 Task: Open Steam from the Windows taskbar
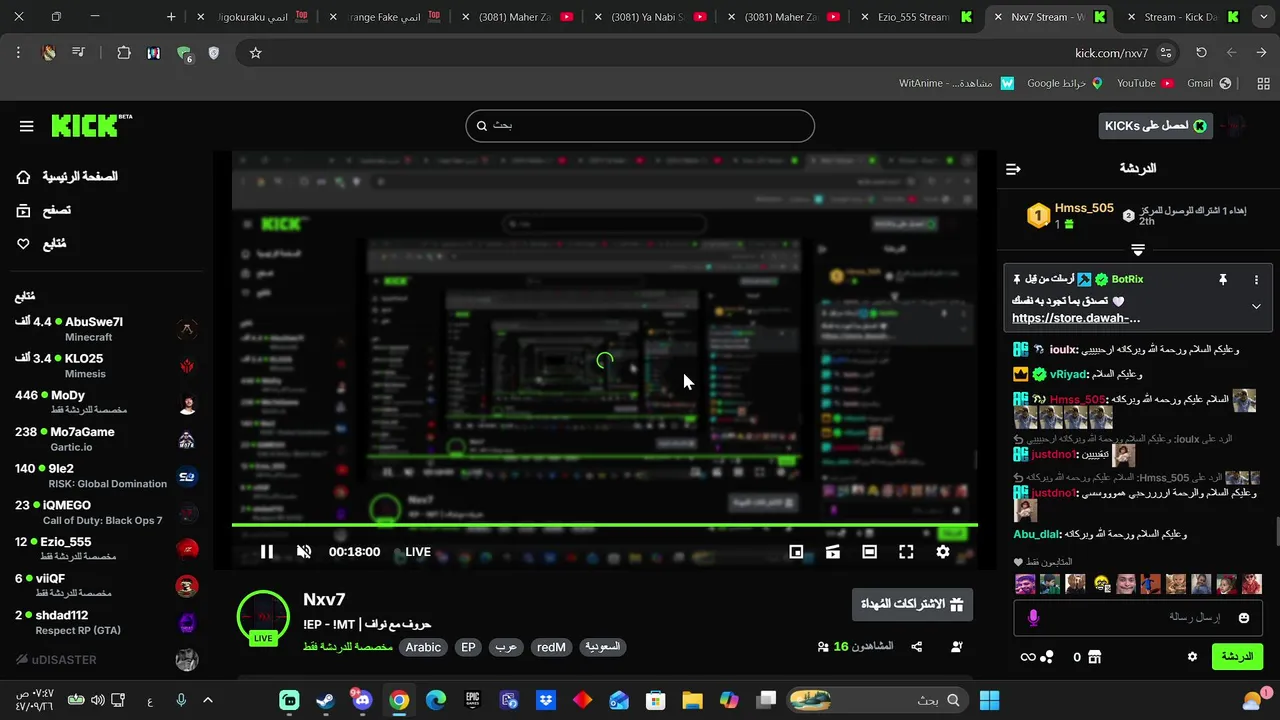pyautogui.click(x=326, y=700)
